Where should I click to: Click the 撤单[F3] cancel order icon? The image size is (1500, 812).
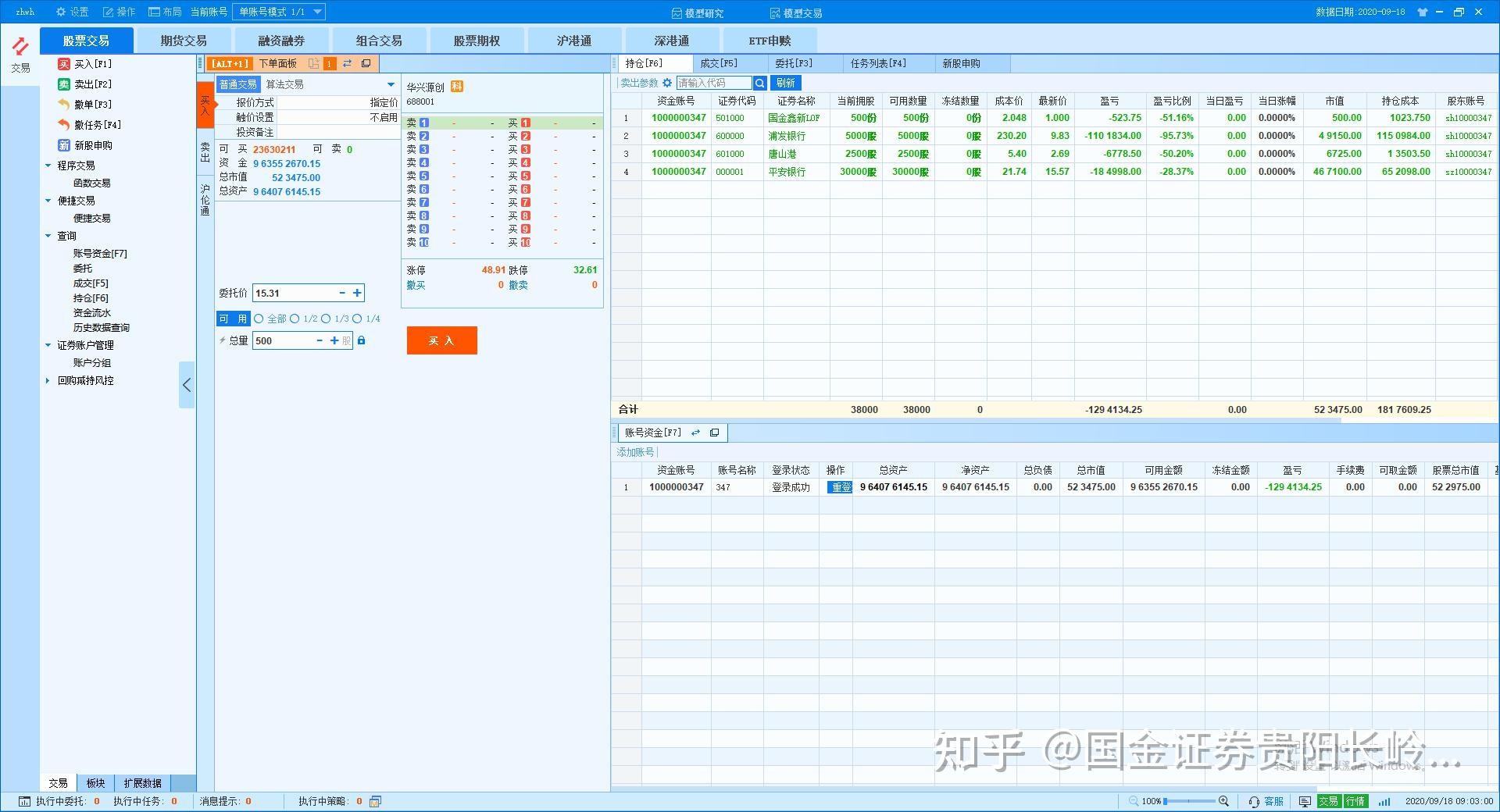pyautogui.click(x=65, y=104)
